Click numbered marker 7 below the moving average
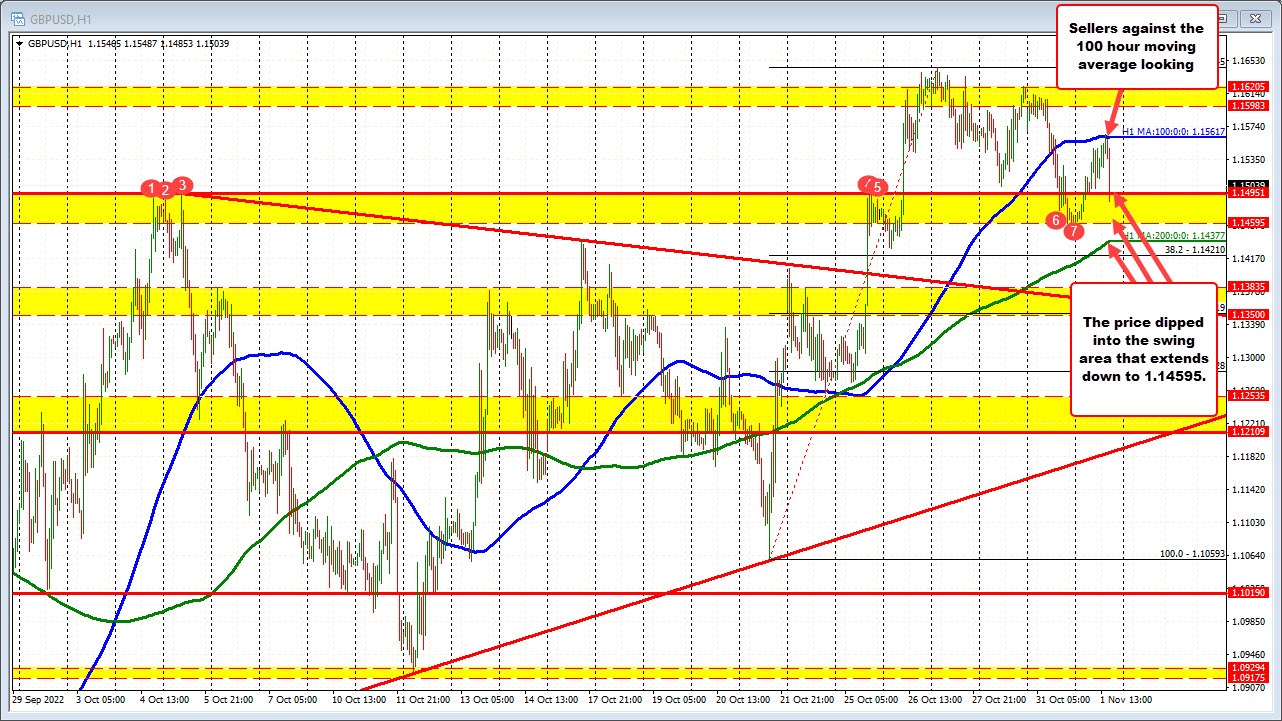Screen dimensions: 1282x721 tap(1074, 231)
